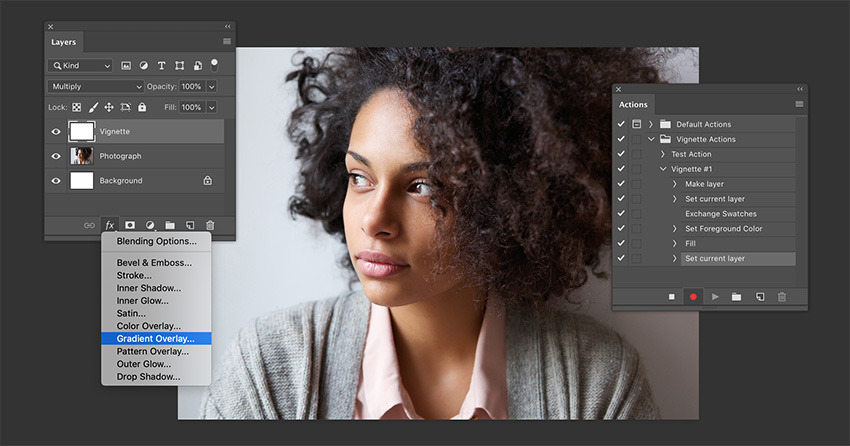850x446 pixels.
Task: Expand the Test Action
Action: 662,154
